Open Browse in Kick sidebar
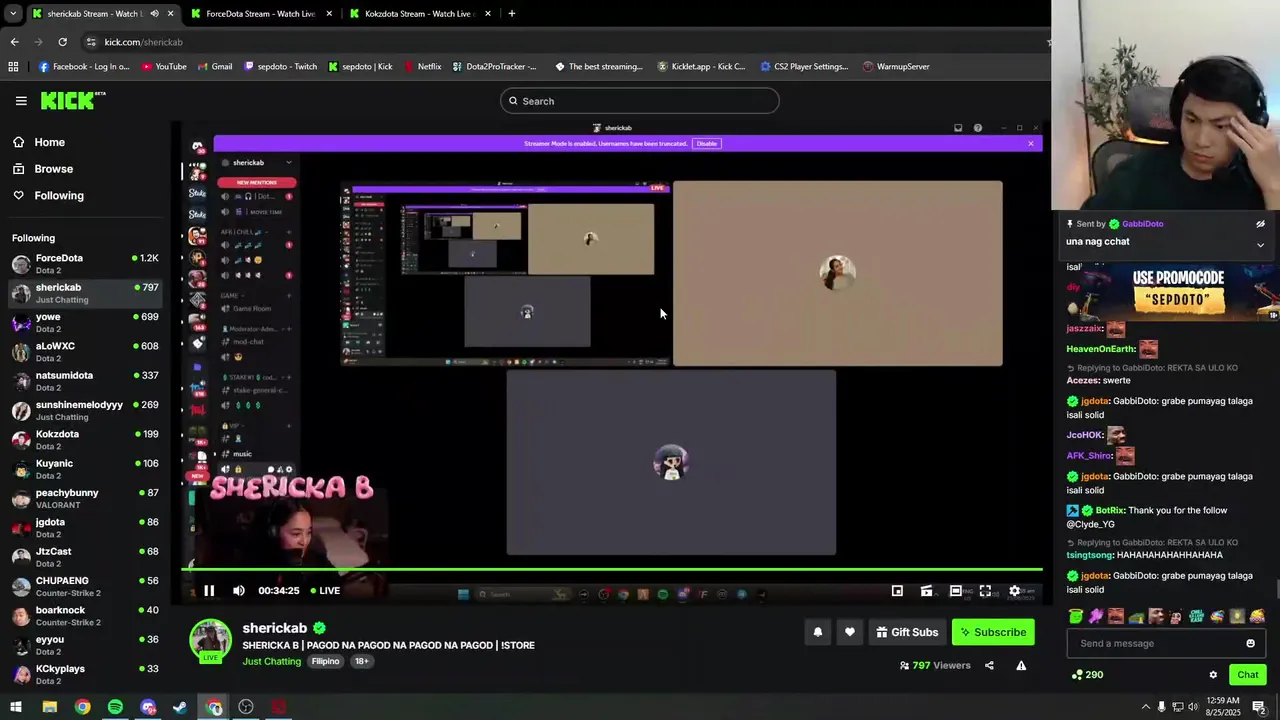1280x720 pixels. click(x=54, y=169)
